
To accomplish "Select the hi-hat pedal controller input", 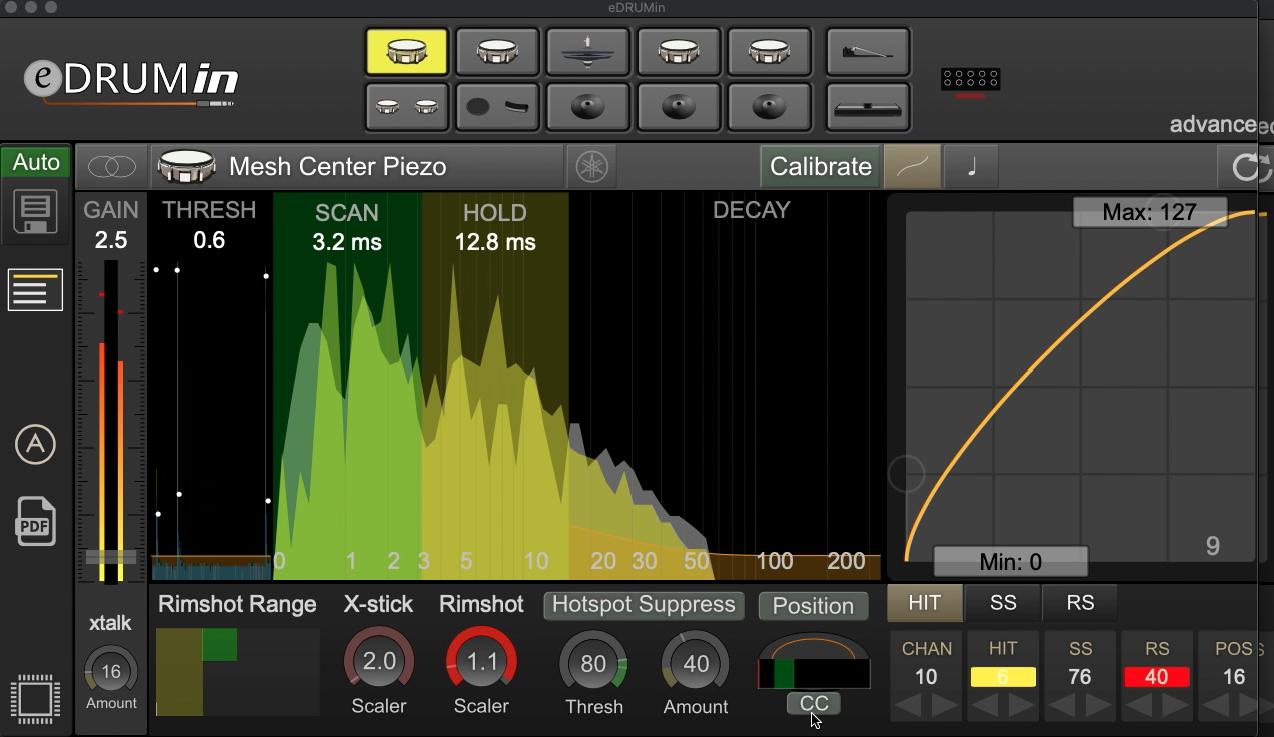I will [x=868, y=51].
